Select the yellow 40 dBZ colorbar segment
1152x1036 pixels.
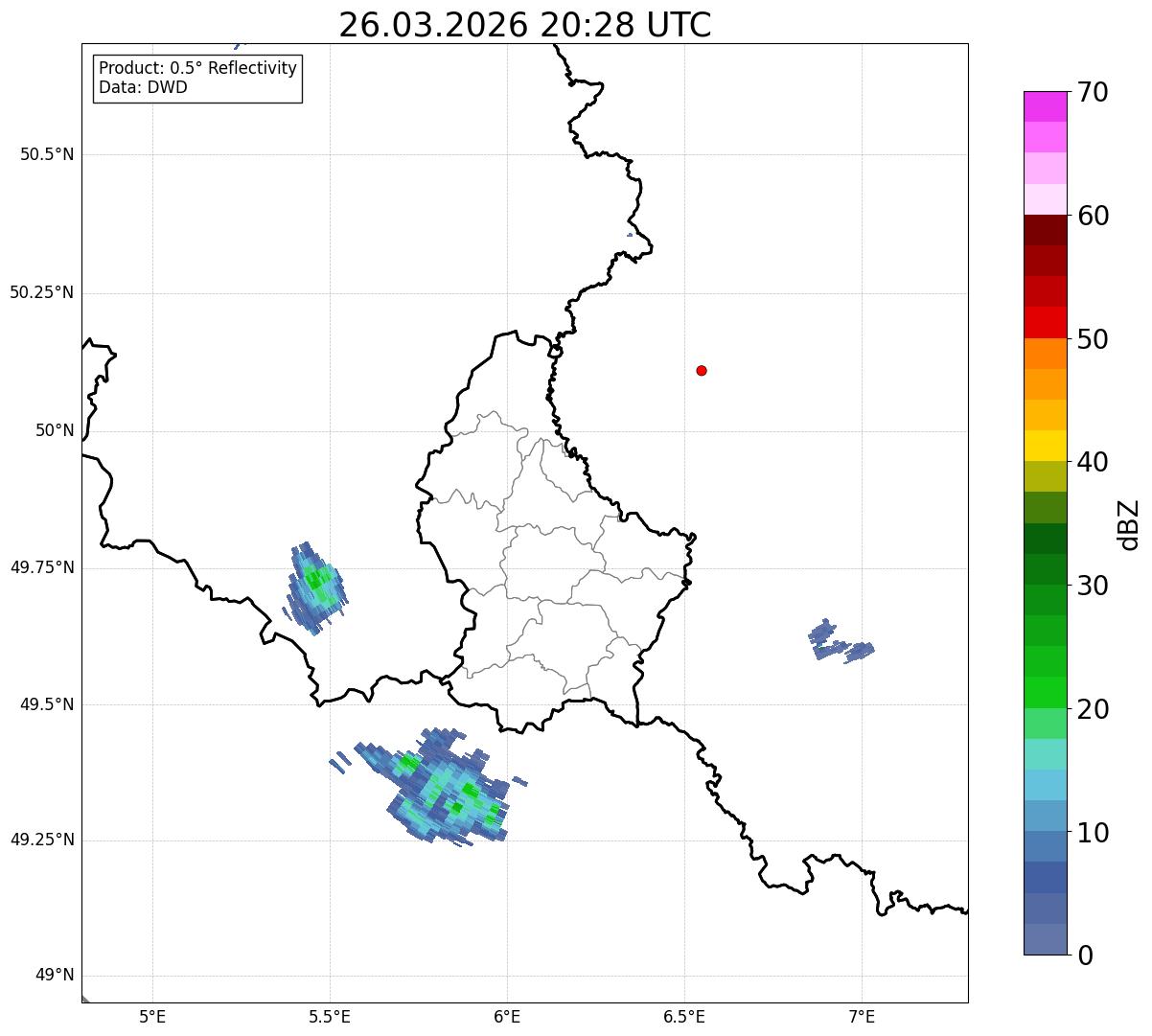[x=1045, y=446]
